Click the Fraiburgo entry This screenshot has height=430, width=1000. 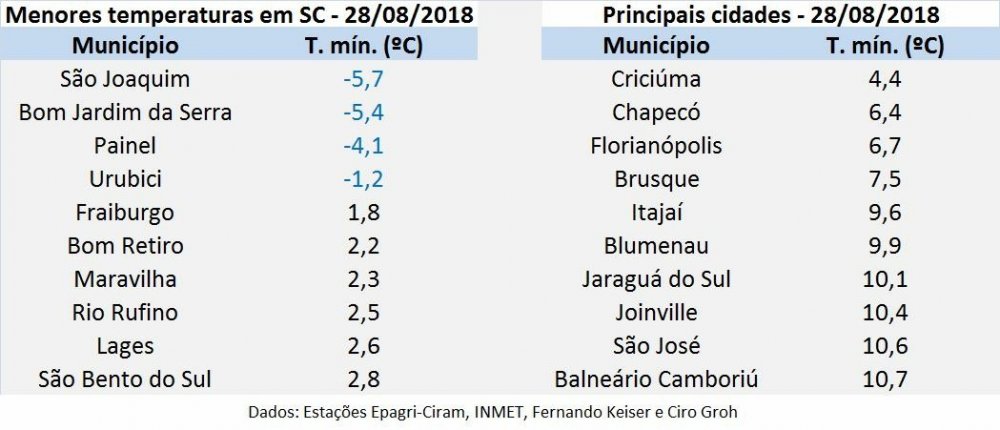125,212
